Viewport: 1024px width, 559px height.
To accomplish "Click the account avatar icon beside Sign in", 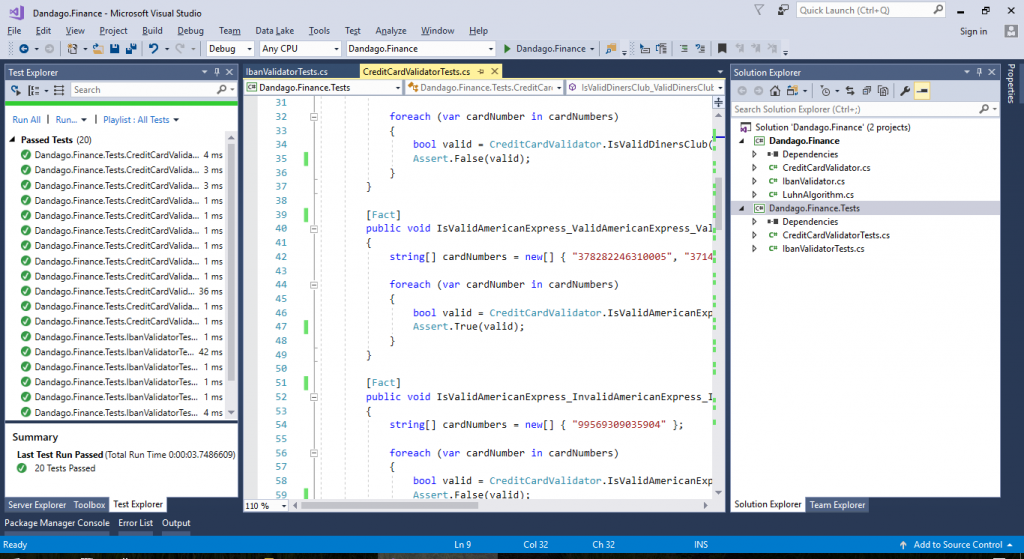I will click(x=1011, y=31).
